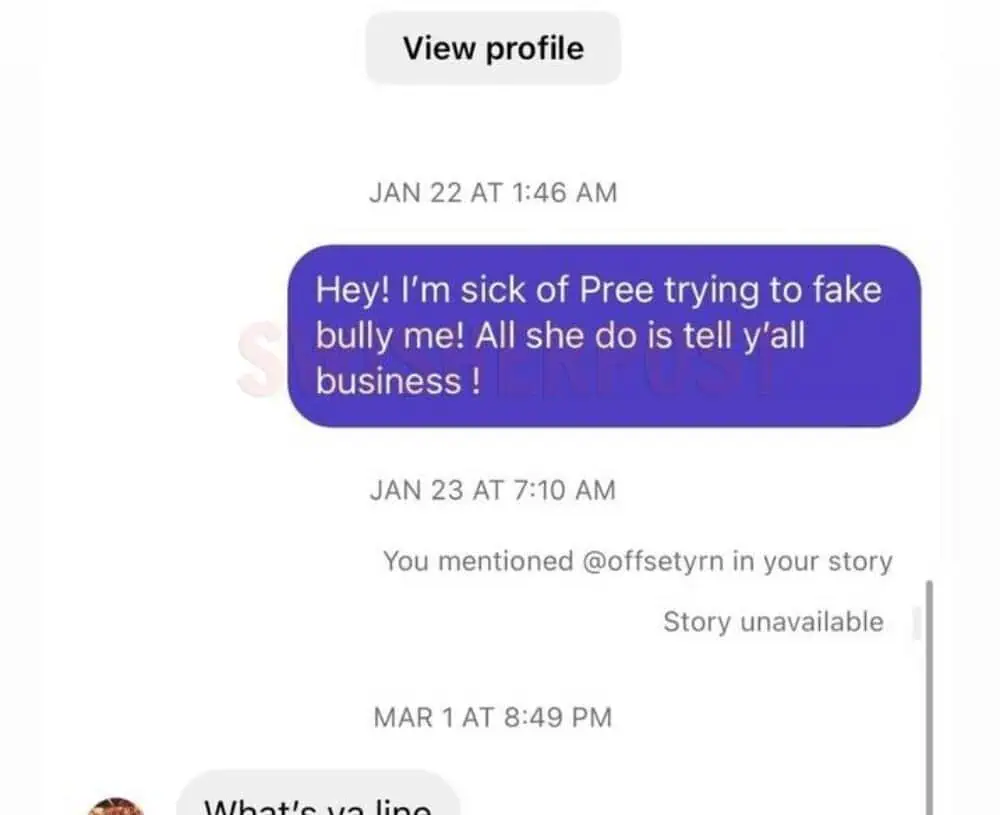This screenshot has height=815, width=1000.
Task: Click "in your story" in mention notice
Action: 811,561
